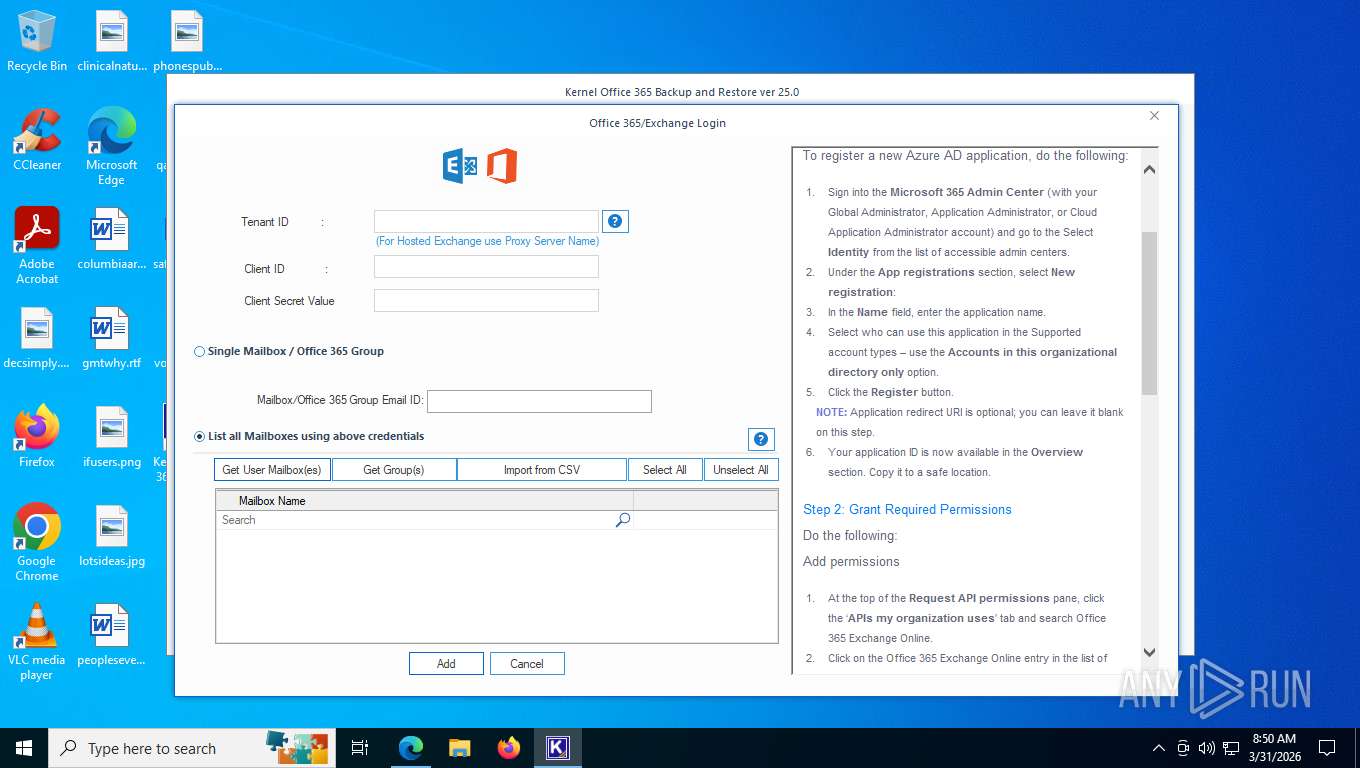This screenshot has width=1360, height=768.
Task: Click the search magnifier icon in mailbox list
Action: [x=623, y=520]
